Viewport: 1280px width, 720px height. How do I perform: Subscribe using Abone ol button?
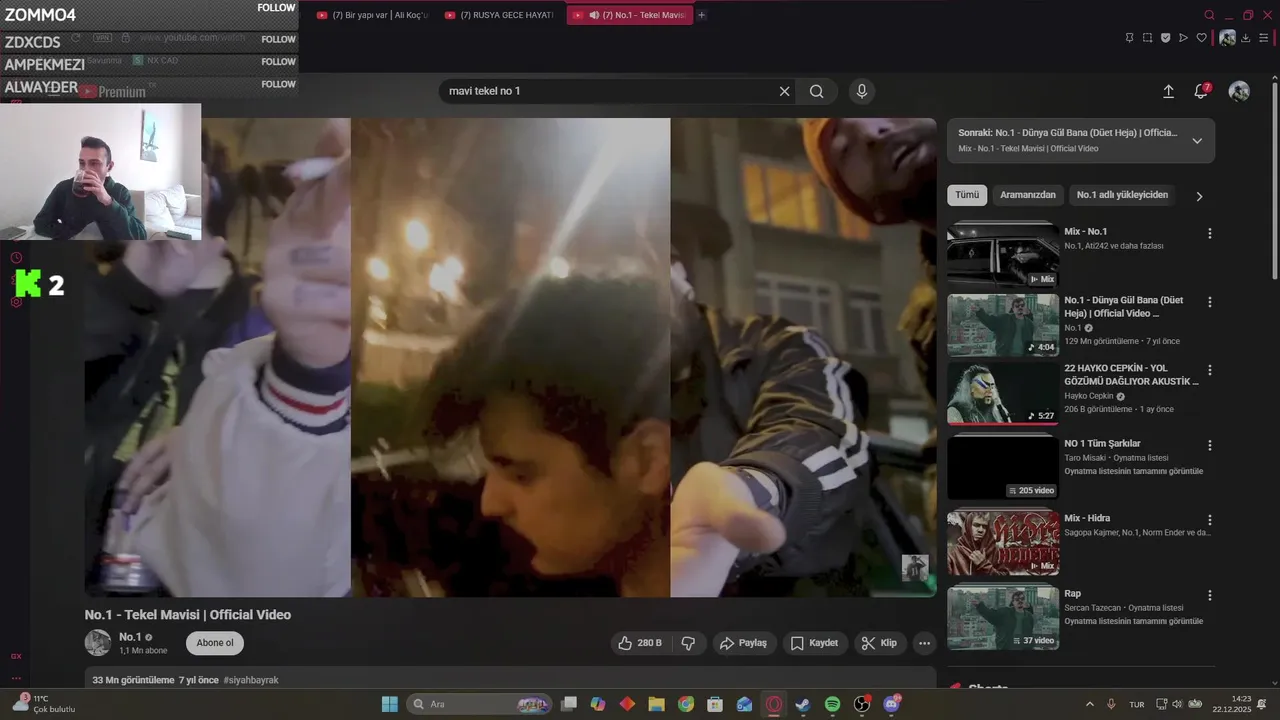[x=215, y=643]
